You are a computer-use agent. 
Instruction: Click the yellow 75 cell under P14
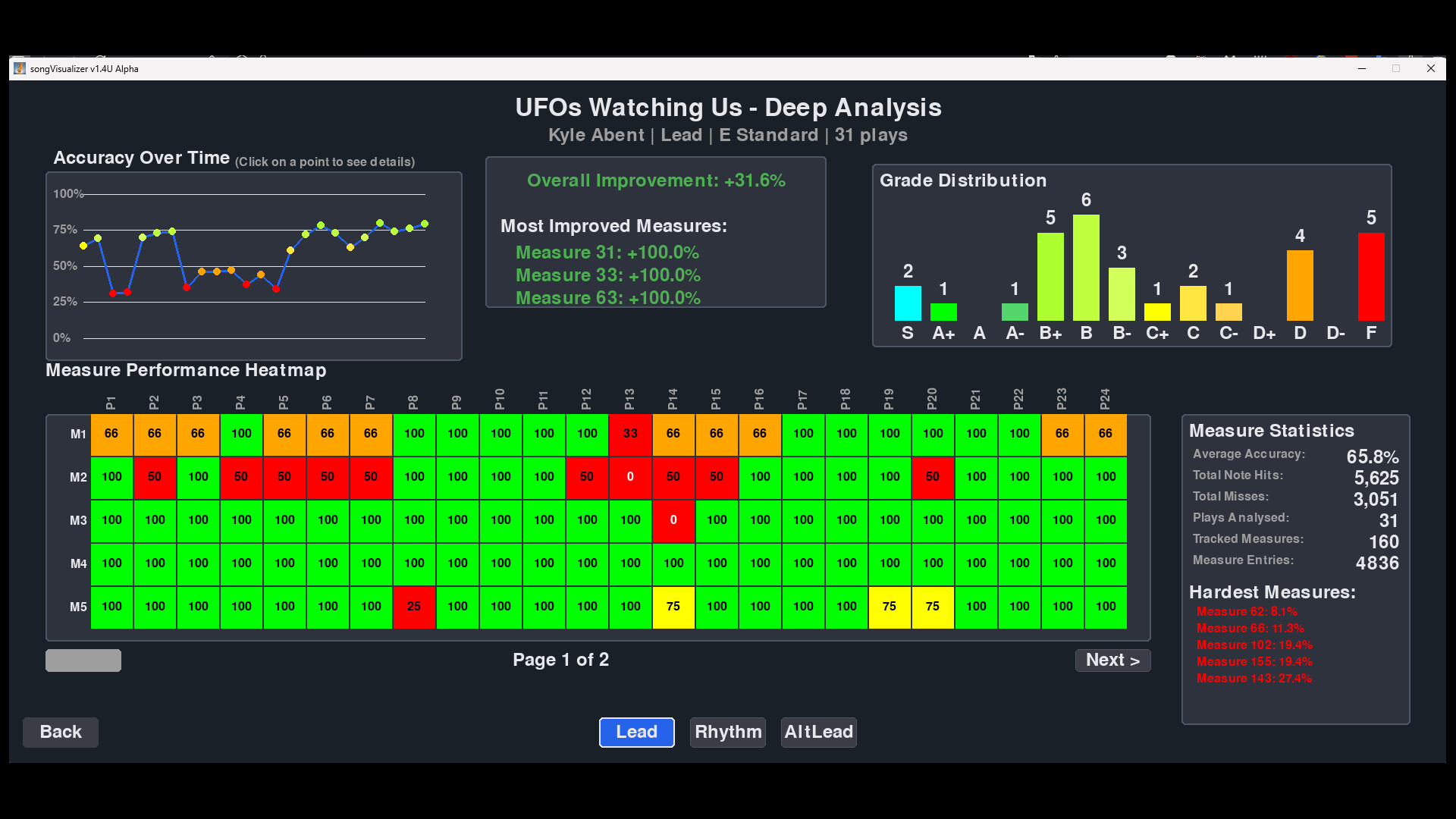pos(673,607)
